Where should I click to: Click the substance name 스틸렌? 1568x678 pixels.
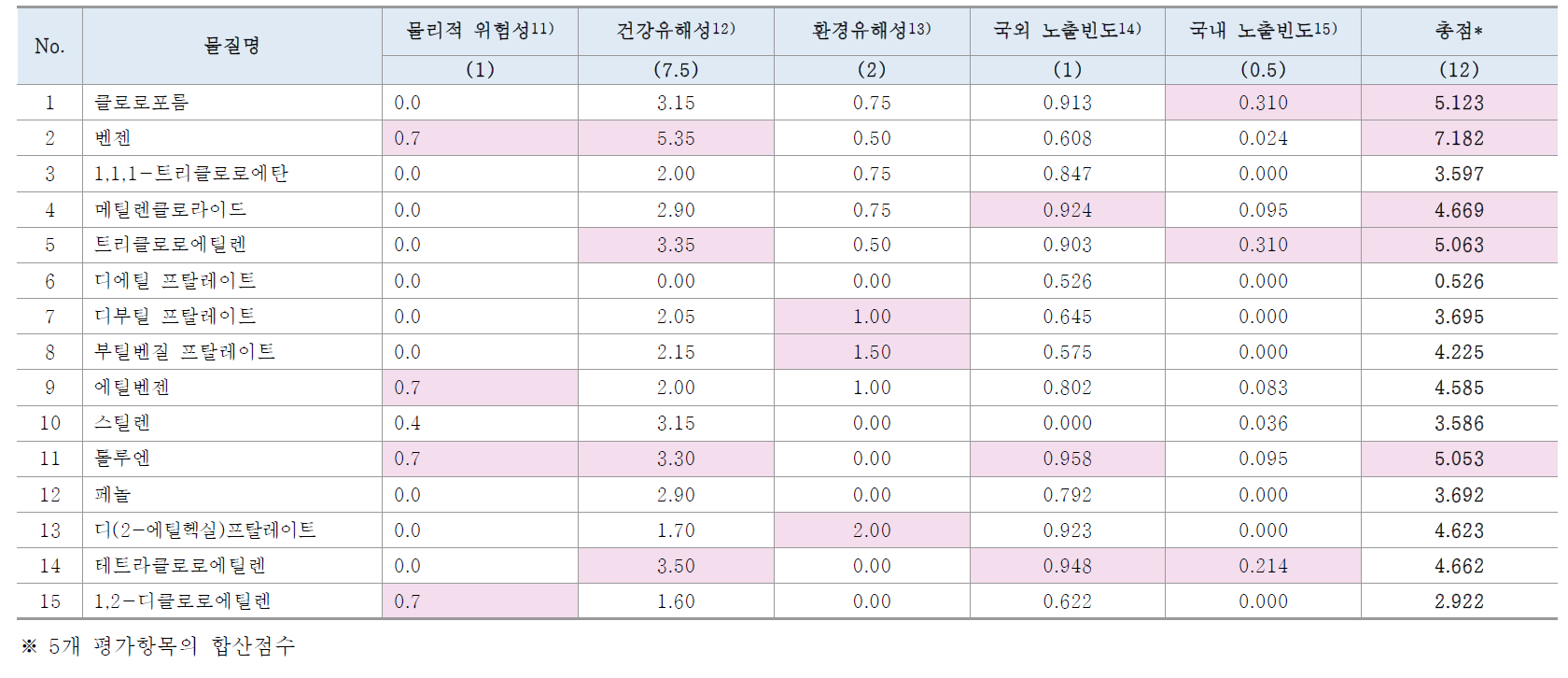(122, 423)
